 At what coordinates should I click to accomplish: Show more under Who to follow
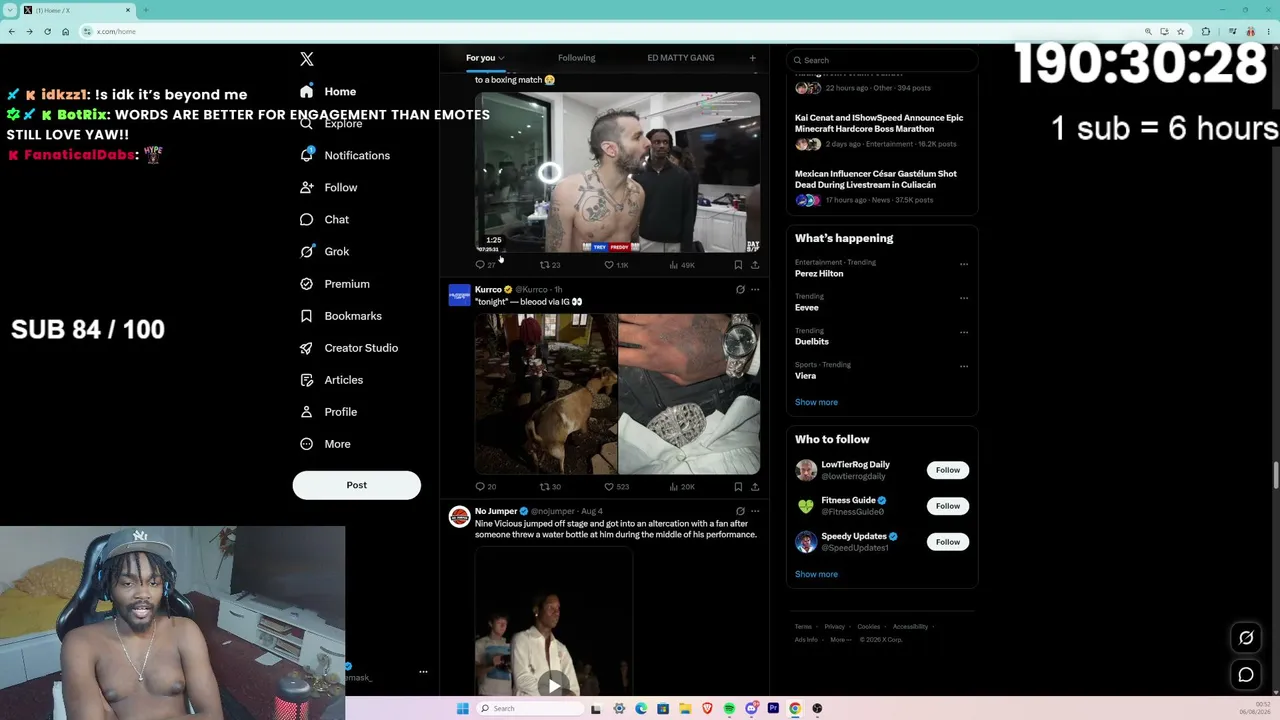pos(816,574)
